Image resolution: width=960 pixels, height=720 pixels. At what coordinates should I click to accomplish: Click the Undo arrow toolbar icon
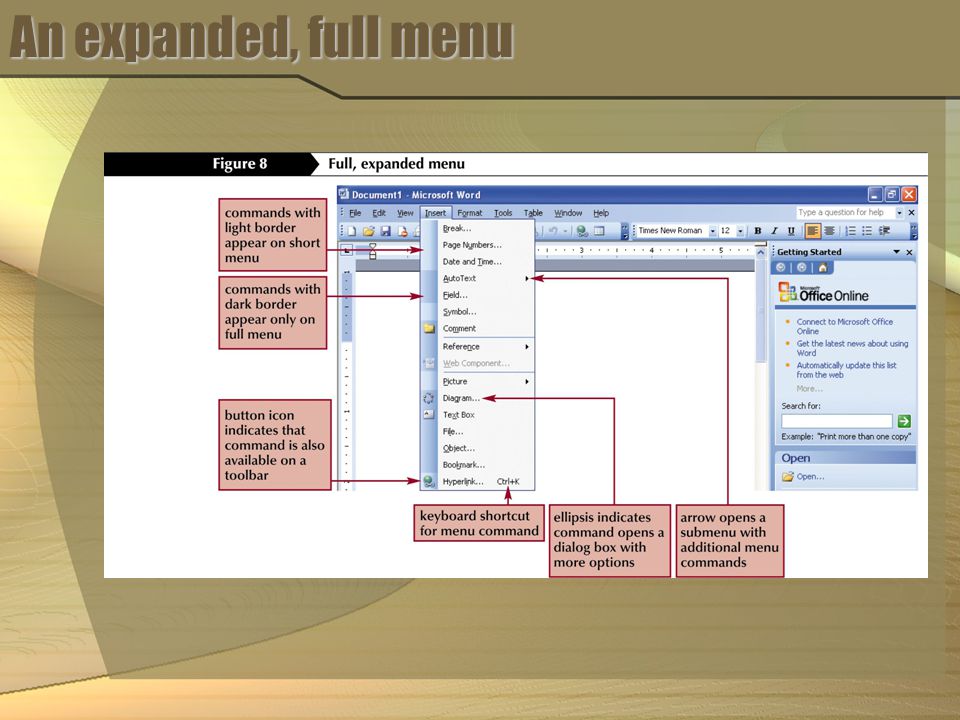pyautogui.click(x=553, y=231)
